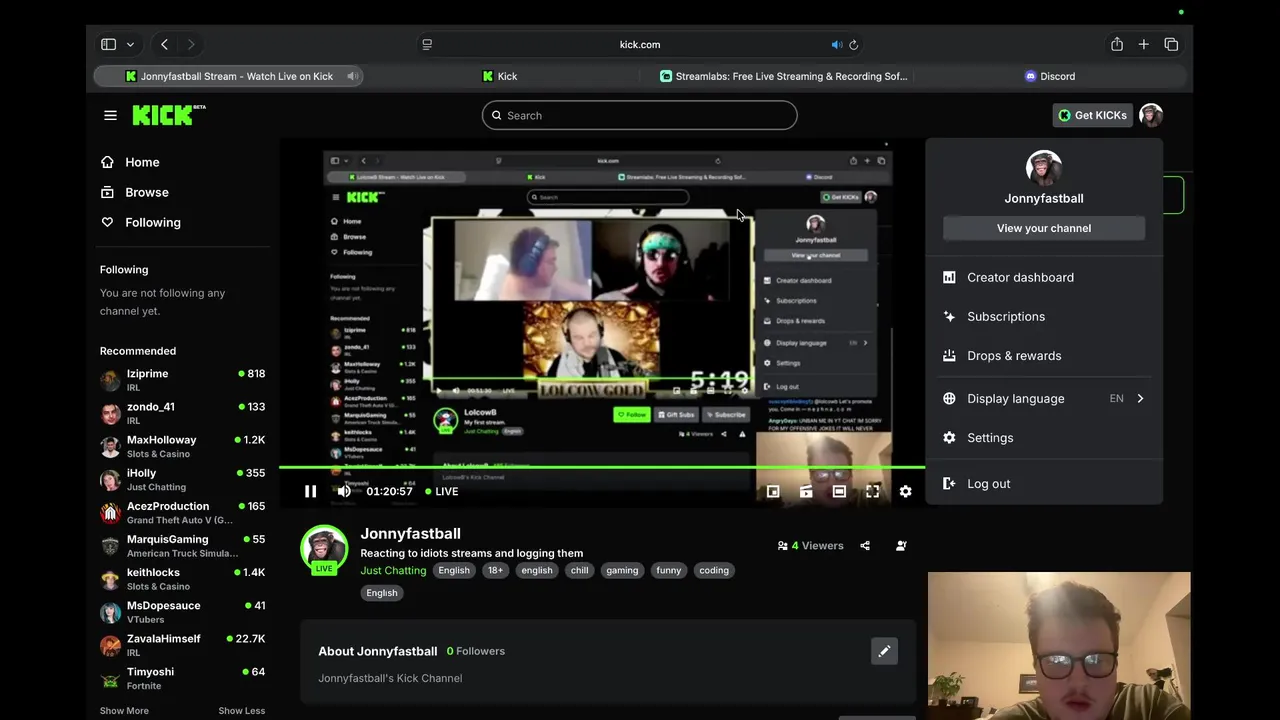
Task: Open recommended channel MsDopesauce
Action: point(182,611)
